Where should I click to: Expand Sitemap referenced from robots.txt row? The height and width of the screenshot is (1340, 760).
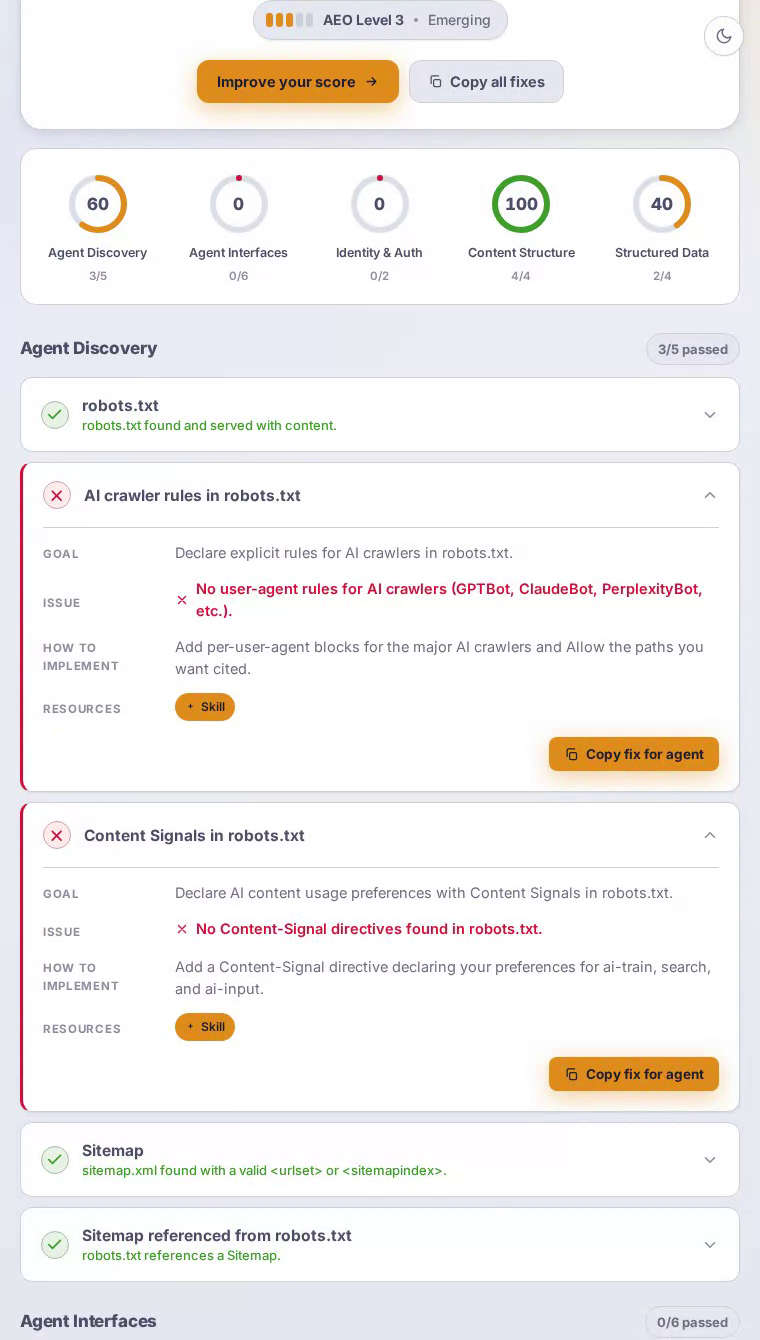(x=380, y=1244)
